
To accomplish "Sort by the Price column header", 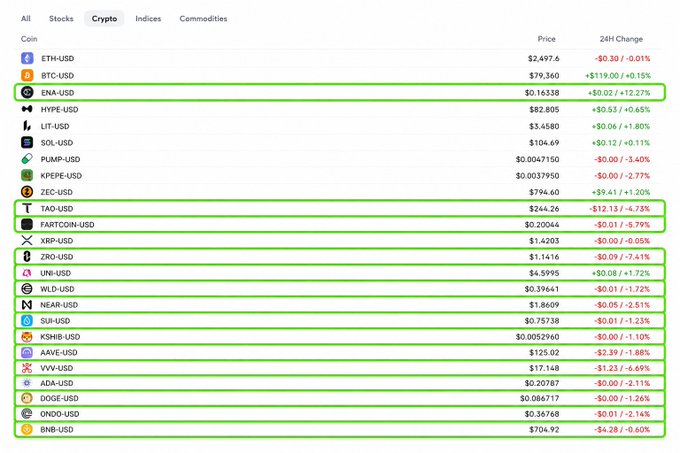I will (546, 39).
